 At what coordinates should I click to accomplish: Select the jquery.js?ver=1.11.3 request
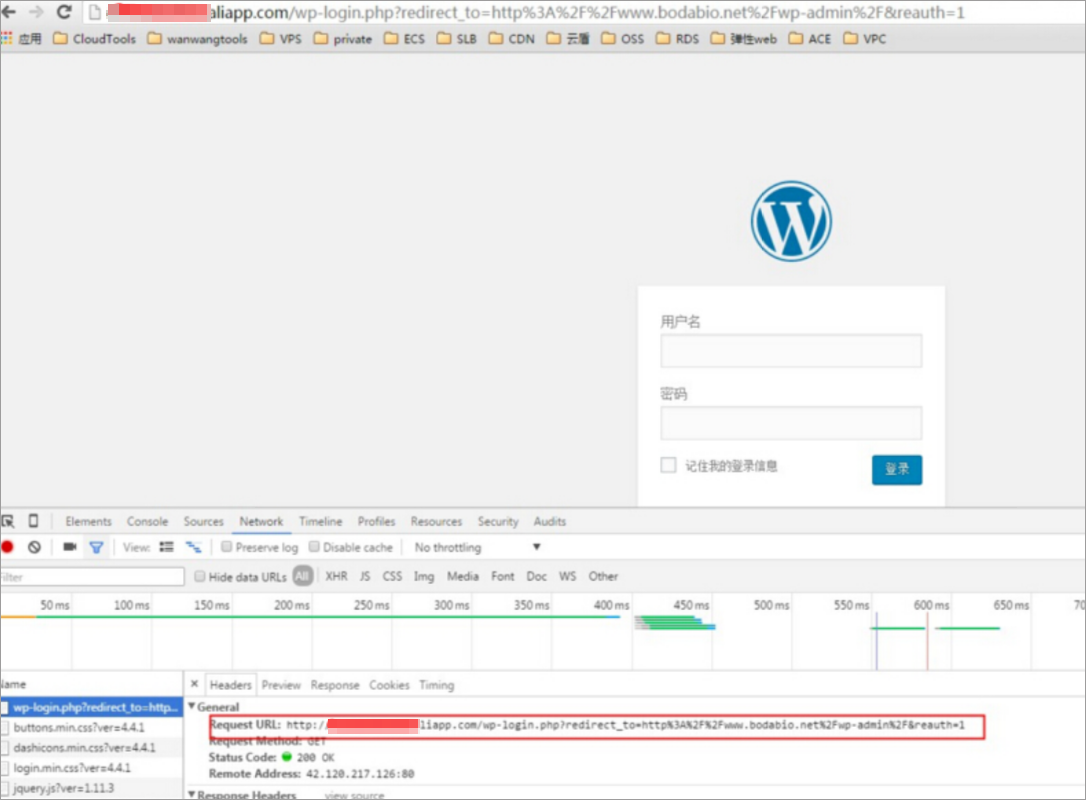click(91, 788)
